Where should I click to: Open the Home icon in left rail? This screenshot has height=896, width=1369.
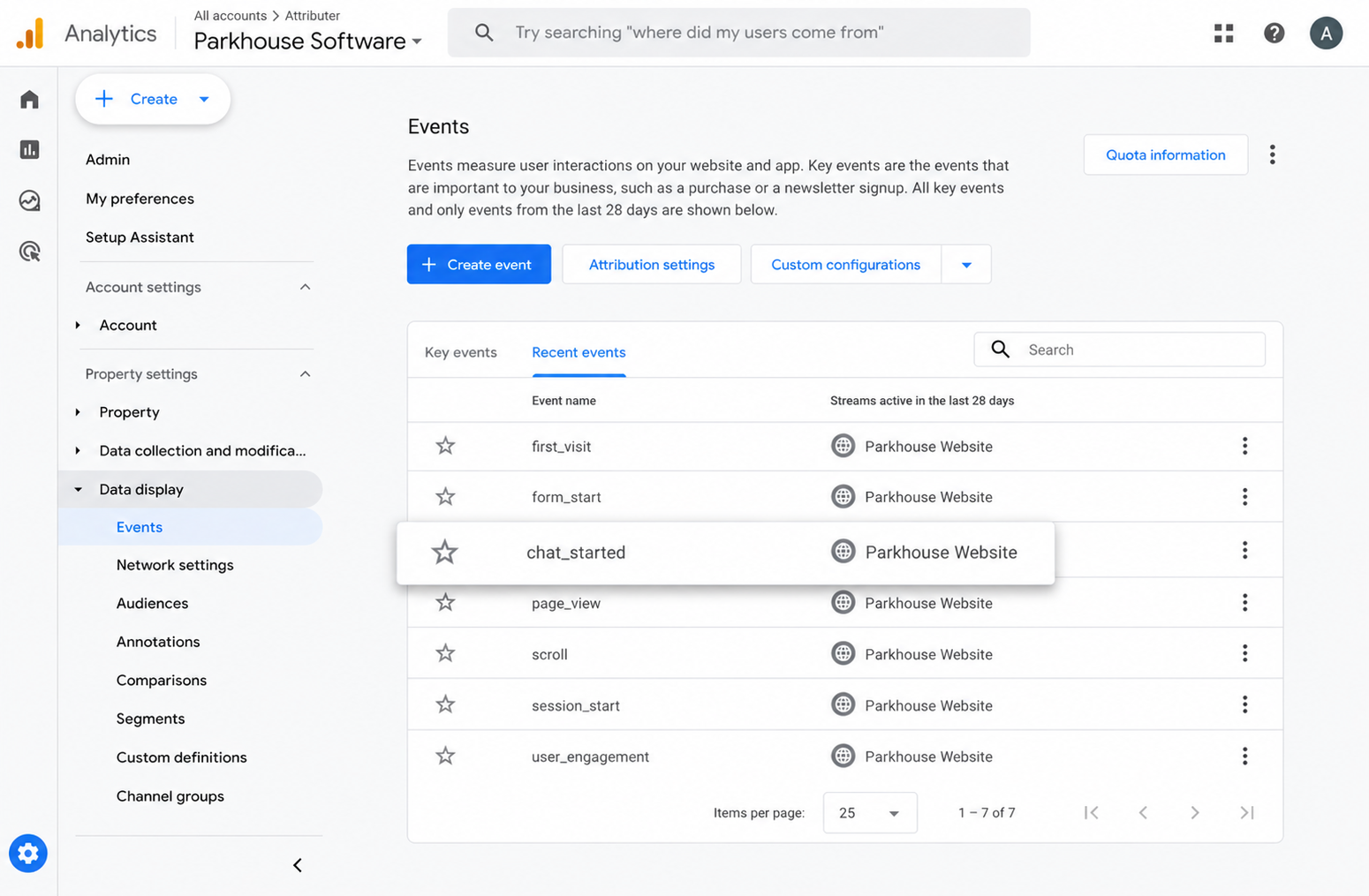[29, 99]
